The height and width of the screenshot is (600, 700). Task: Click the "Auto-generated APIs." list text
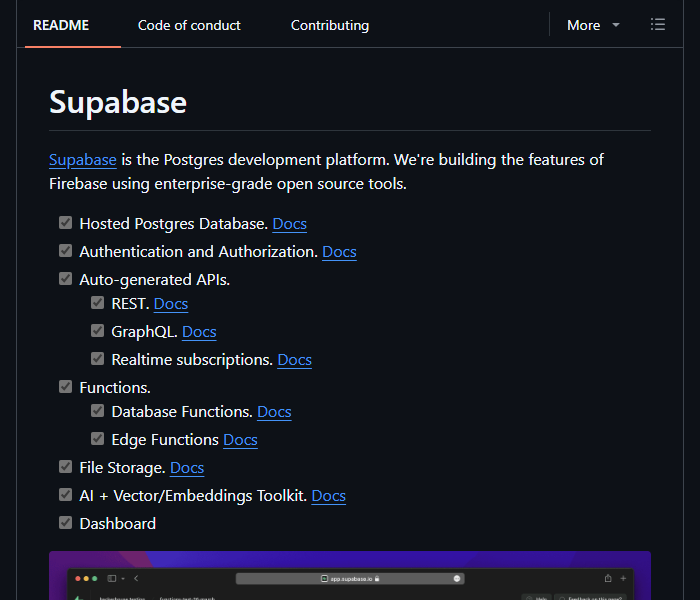click(154, 280)
